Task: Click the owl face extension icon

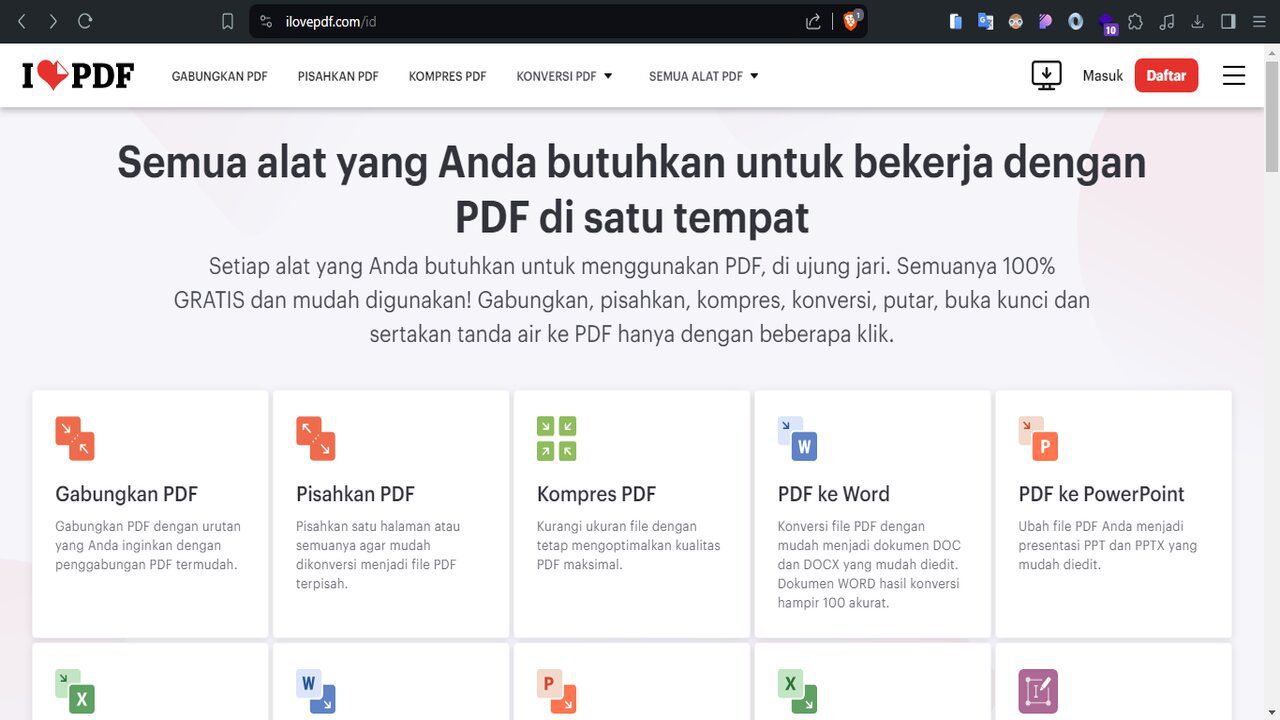Action: [1016, 21]
